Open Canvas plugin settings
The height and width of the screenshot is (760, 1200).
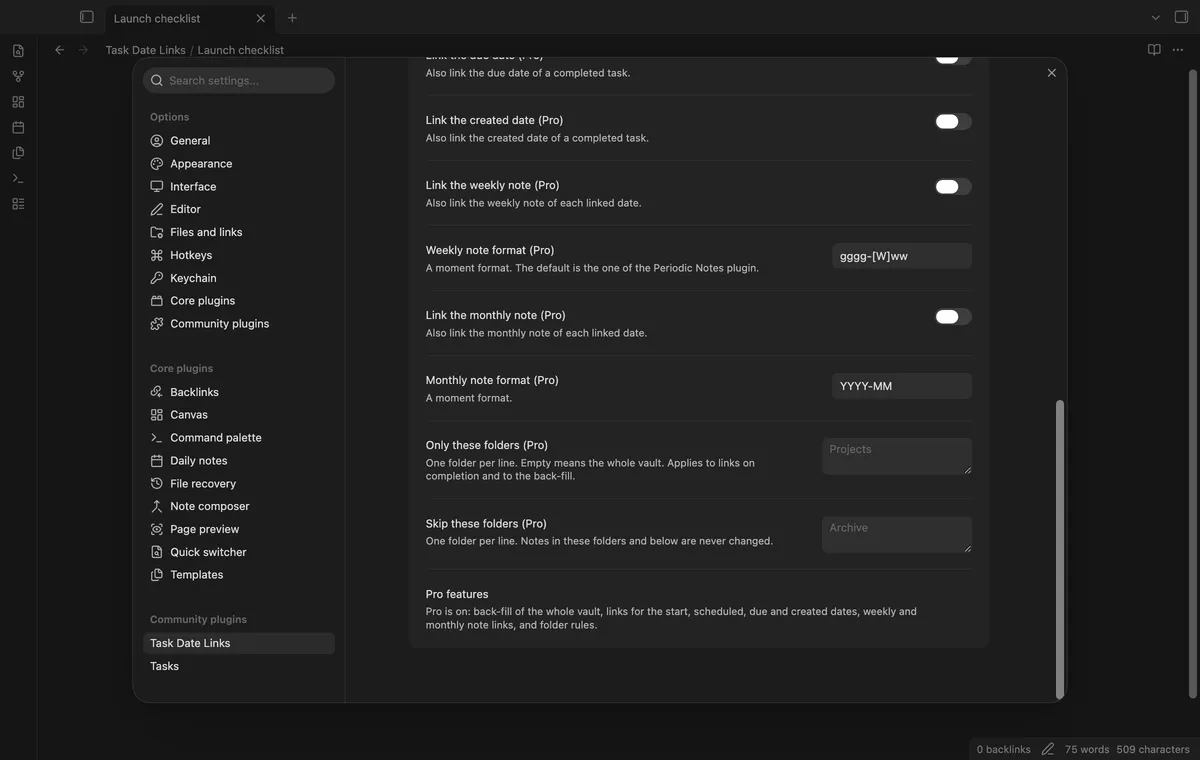[239, 415]
